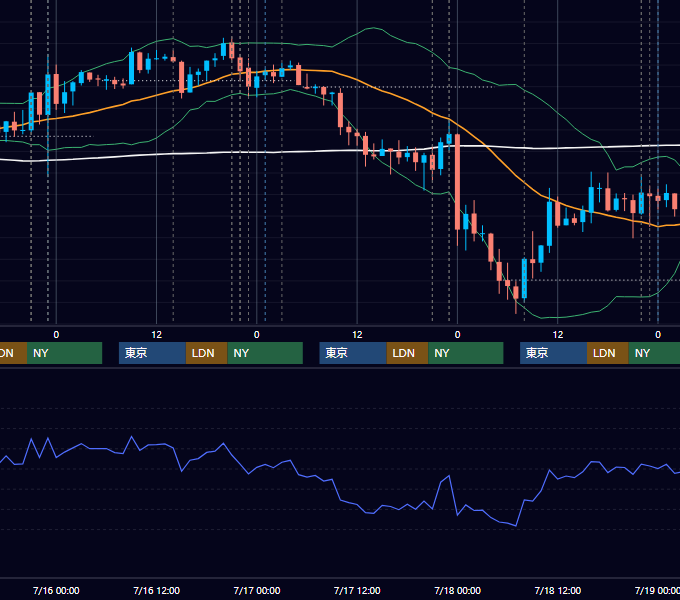Click hour label 0 above 7/17 00:00

[x=257, y=335]
